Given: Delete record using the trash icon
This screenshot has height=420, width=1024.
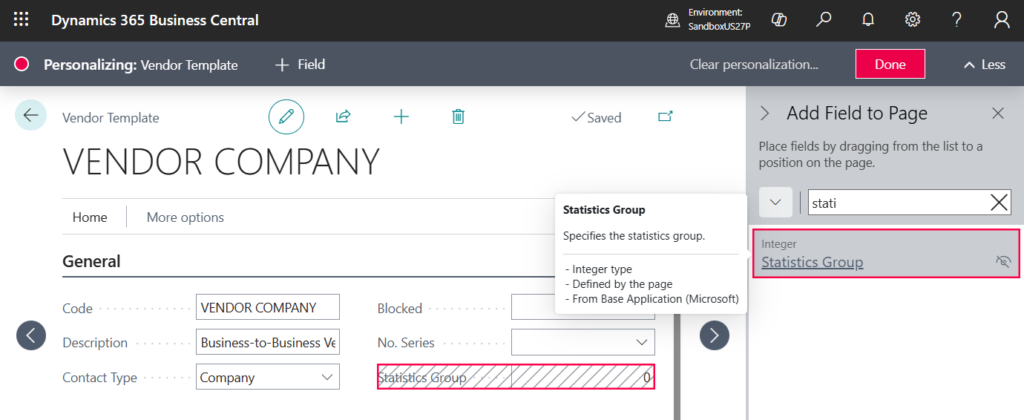Looking at the screenshot, I should pos(458,117).
